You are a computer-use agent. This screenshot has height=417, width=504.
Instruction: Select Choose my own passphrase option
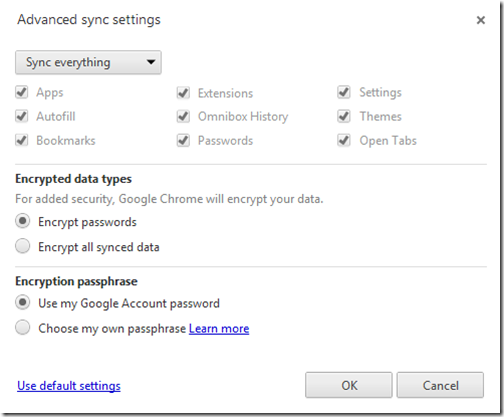pos(23,328)
